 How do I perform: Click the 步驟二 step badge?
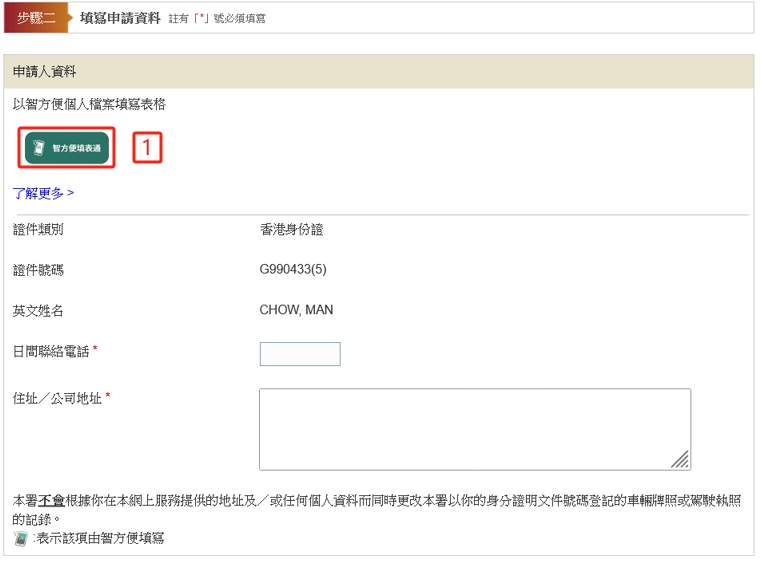36,18
